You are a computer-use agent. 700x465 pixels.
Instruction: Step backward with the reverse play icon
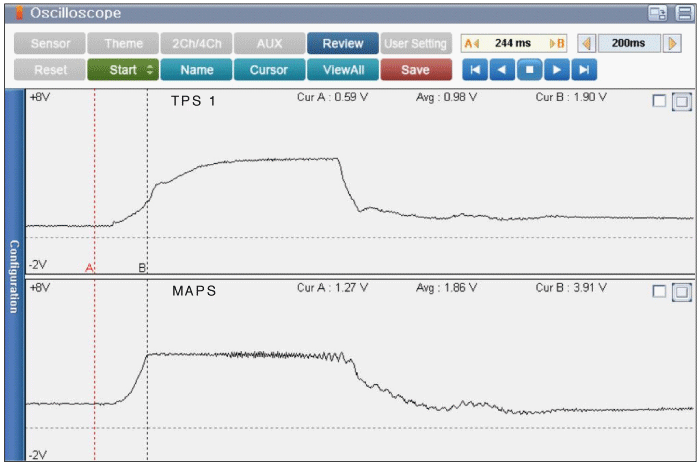[502, 70]
